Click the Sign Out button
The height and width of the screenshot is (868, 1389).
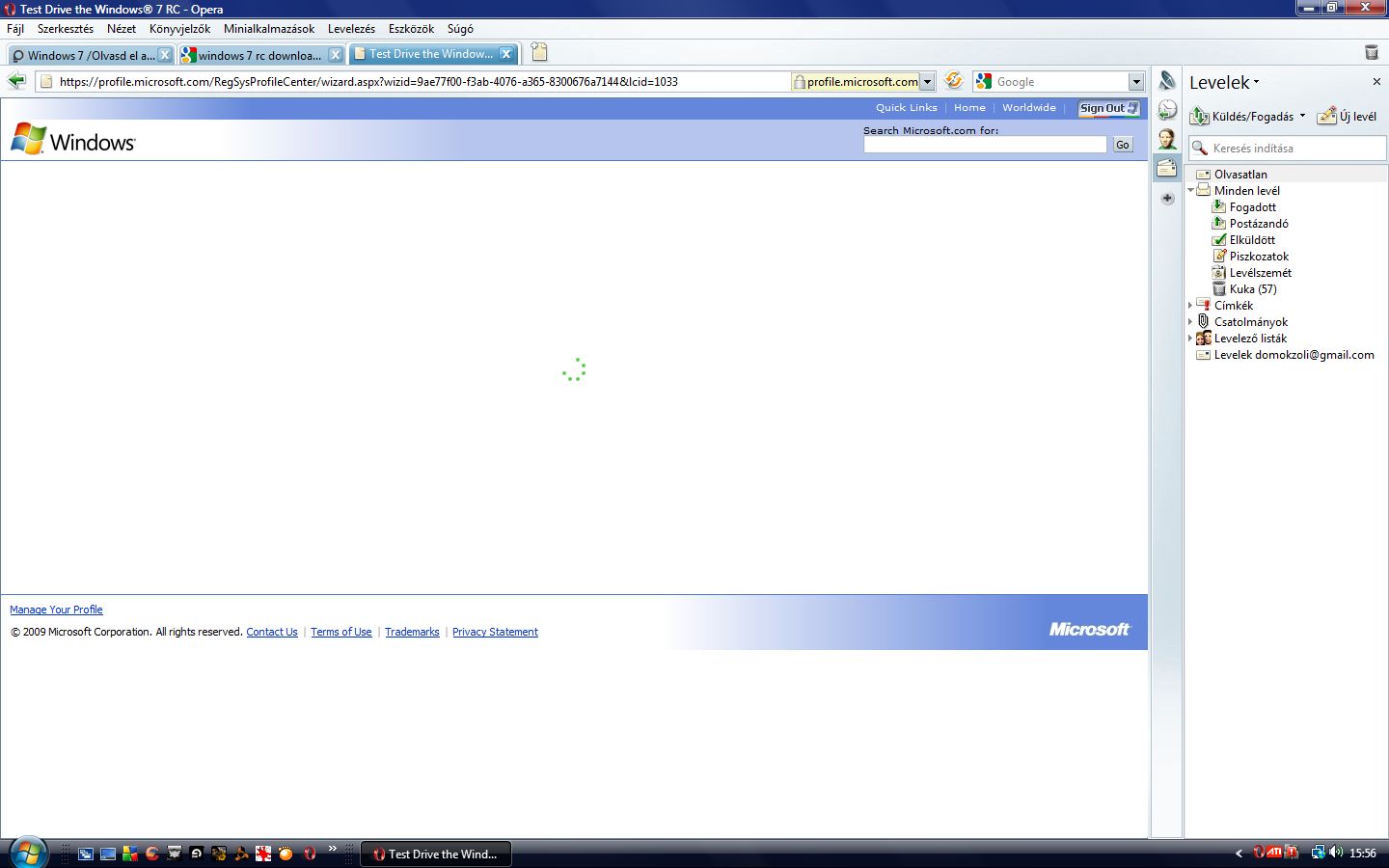pyautogui.click(x=1108, y=108)
